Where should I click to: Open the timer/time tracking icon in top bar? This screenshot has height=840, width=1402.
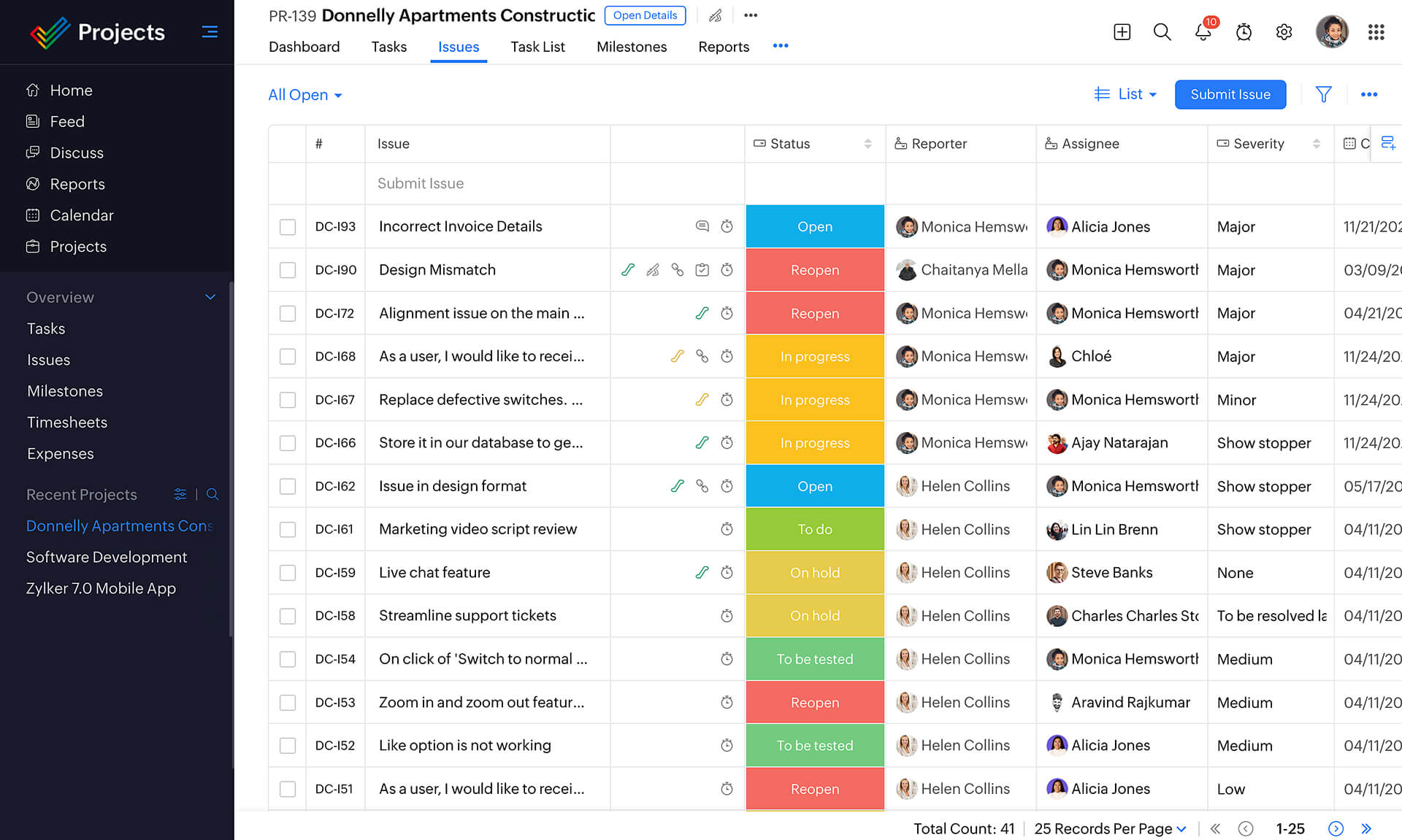[1244, 32]
